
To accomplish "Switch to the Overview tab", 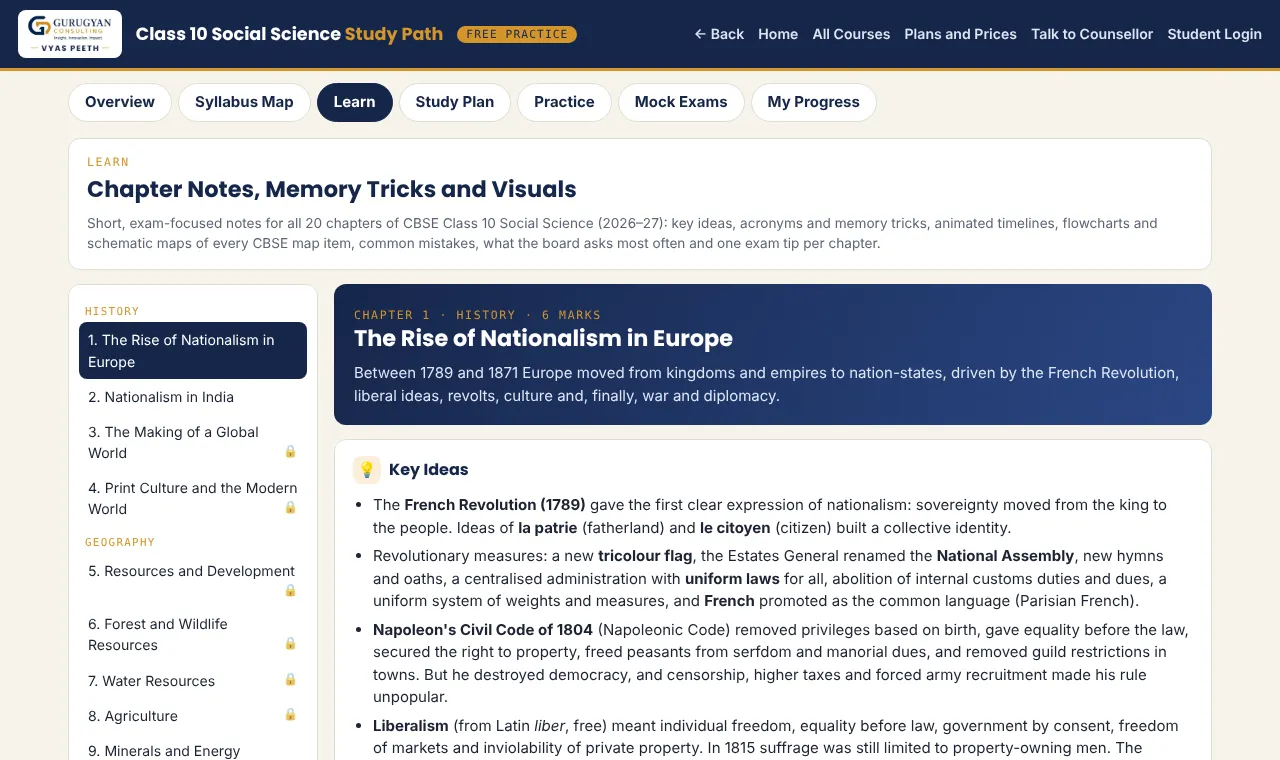I will [120, 102].
